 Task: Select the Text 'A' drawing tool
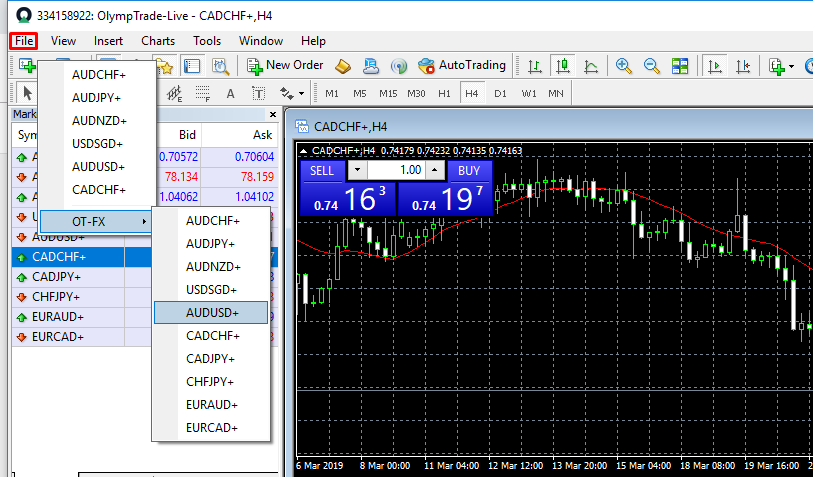coord(230,93)
